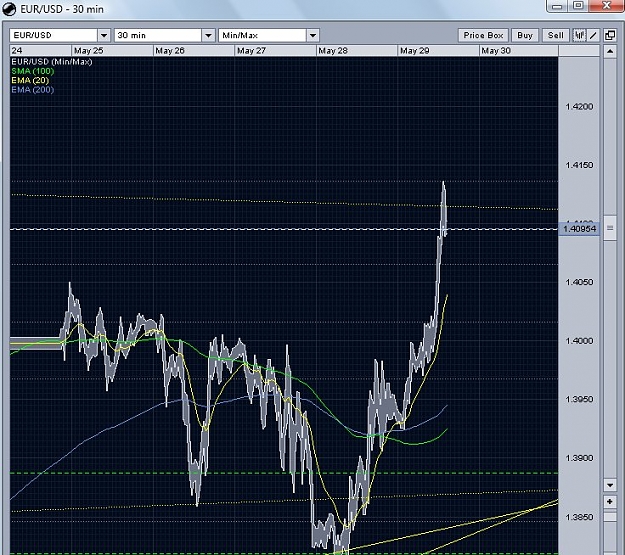Click the 1.3900 price axis label
The image size is (625, 555).
point(579,458)
